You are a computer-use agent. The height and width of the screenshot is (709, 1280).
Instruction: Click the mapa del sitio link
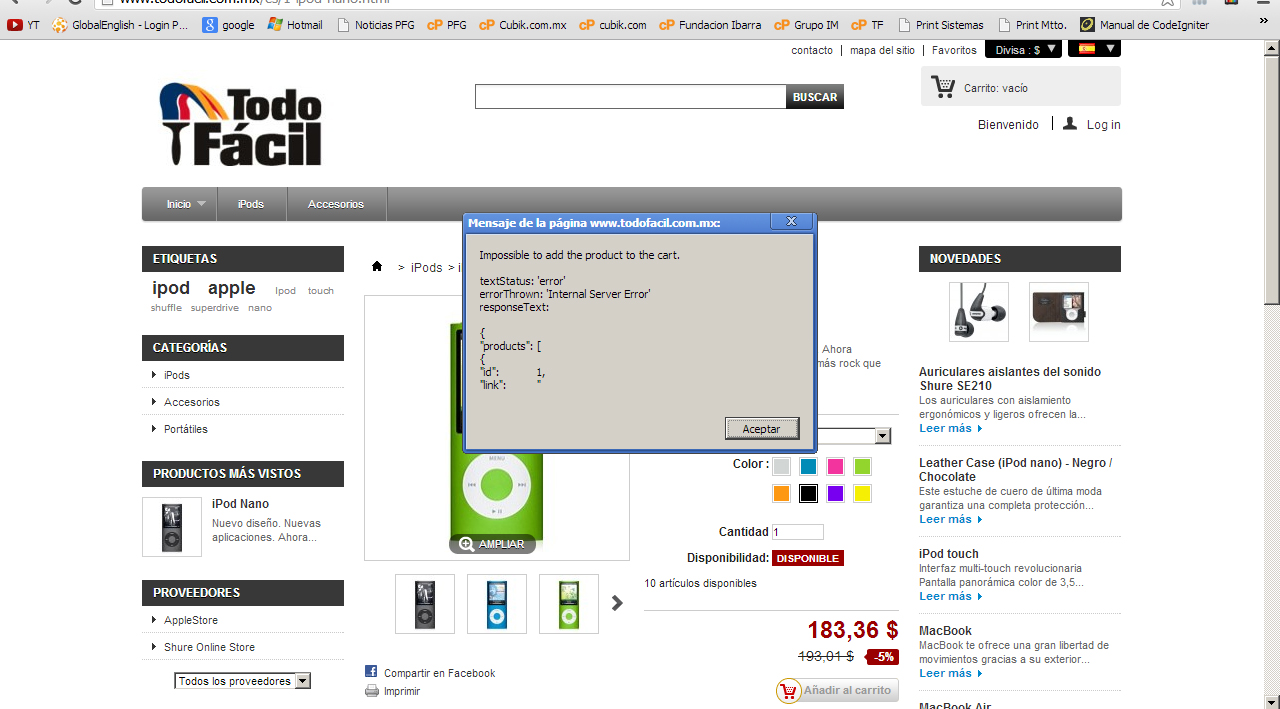(x=882, y=50)
